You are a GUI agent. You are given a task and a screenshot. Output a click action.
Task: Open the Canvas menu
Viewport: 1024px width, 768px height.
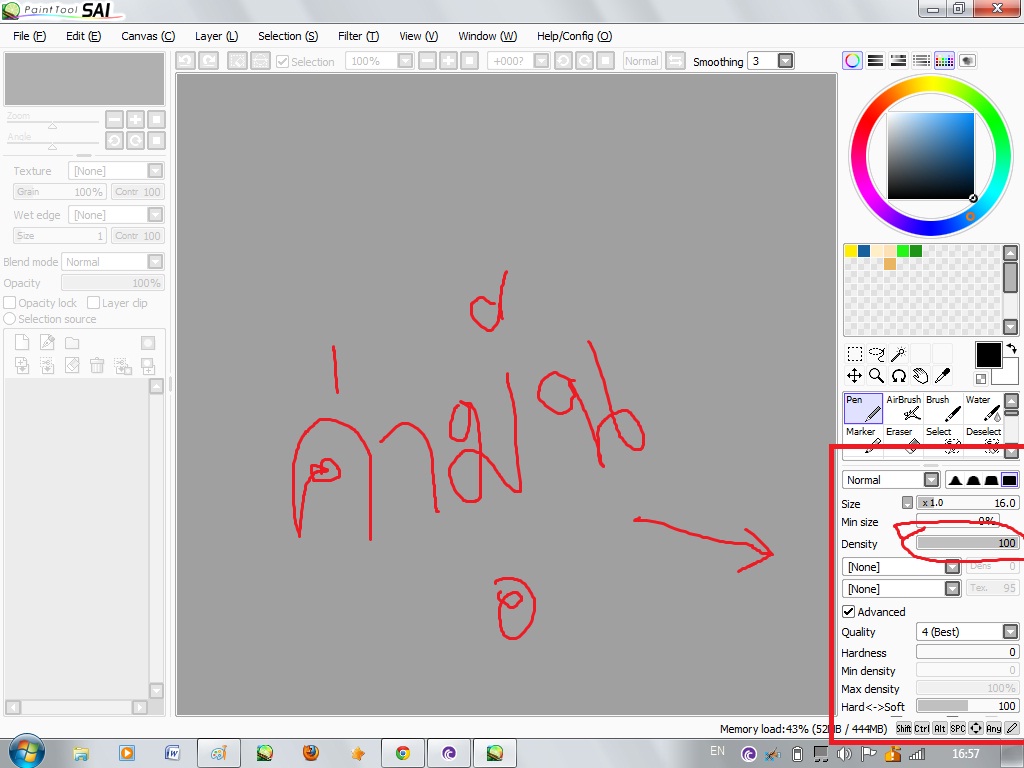tap(148, 36)
